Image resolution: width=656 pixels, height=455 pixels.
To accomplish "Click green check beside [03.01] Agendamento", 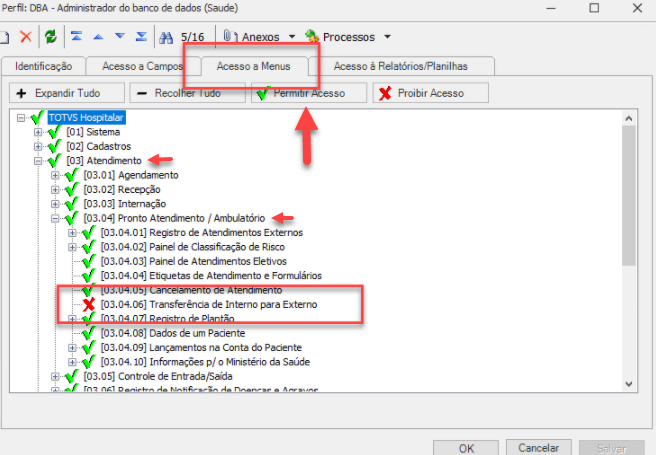I will point(72,175).
